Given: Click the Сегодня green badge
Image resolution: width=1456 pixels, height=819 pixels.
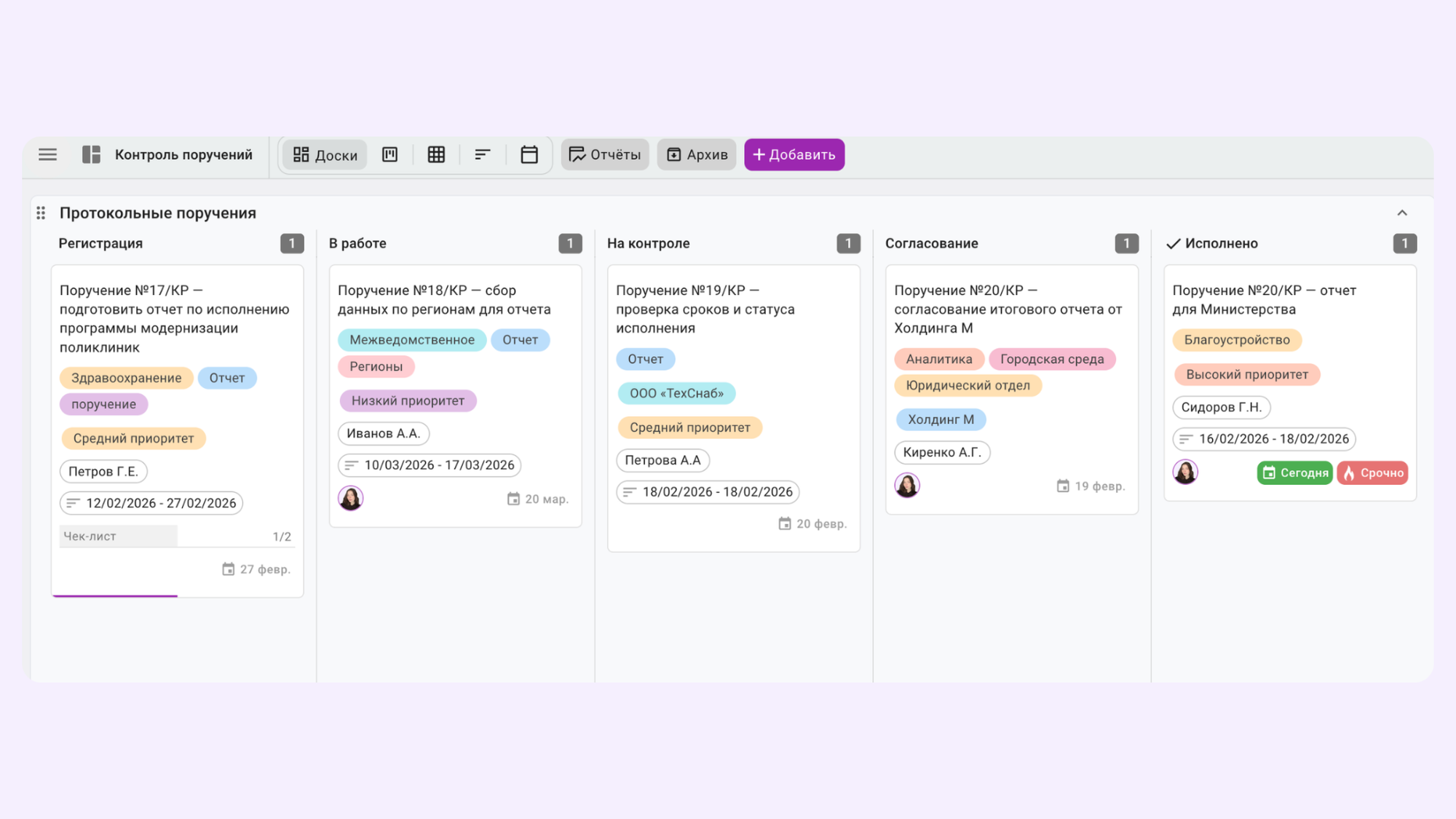Looking at the screenshot, I should (x=1295, y=472).
